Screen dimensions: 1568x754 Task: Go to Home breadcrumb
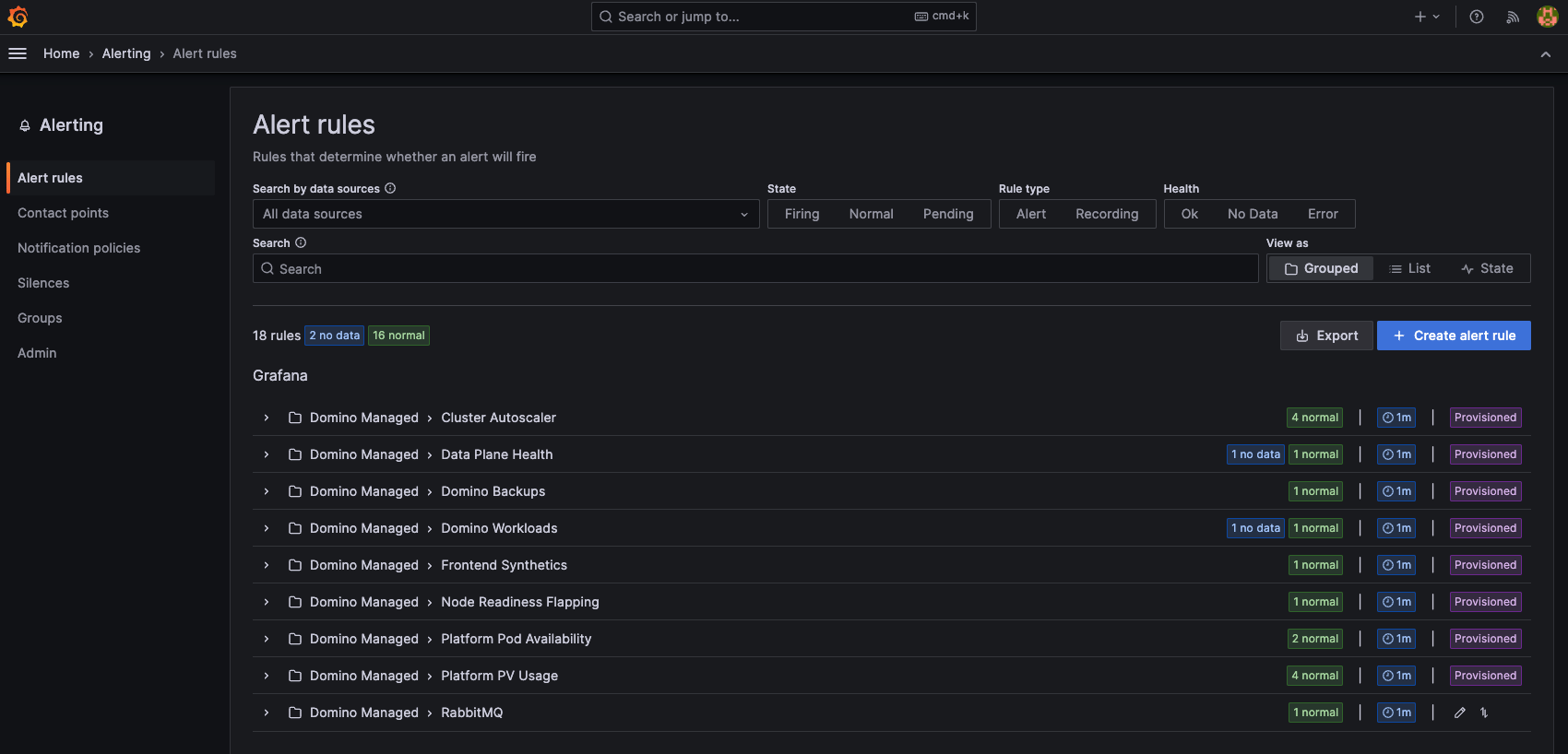pos(61,53)
